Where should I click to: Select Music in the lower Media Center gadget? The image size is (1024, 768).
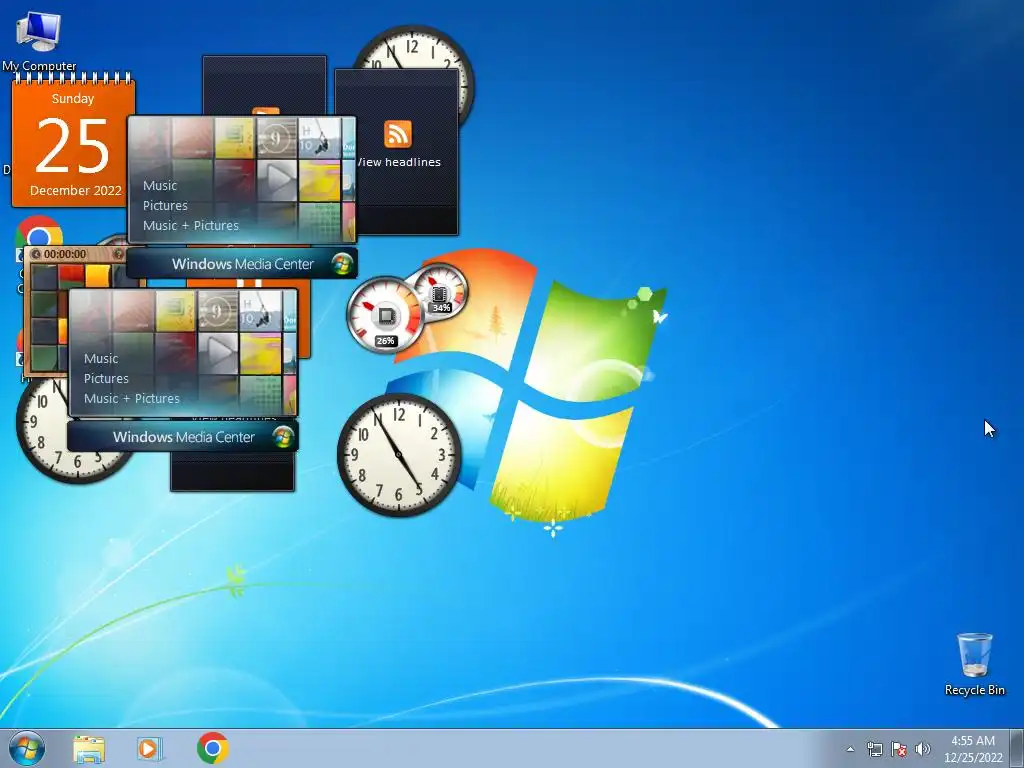click(x=101, y=359)
